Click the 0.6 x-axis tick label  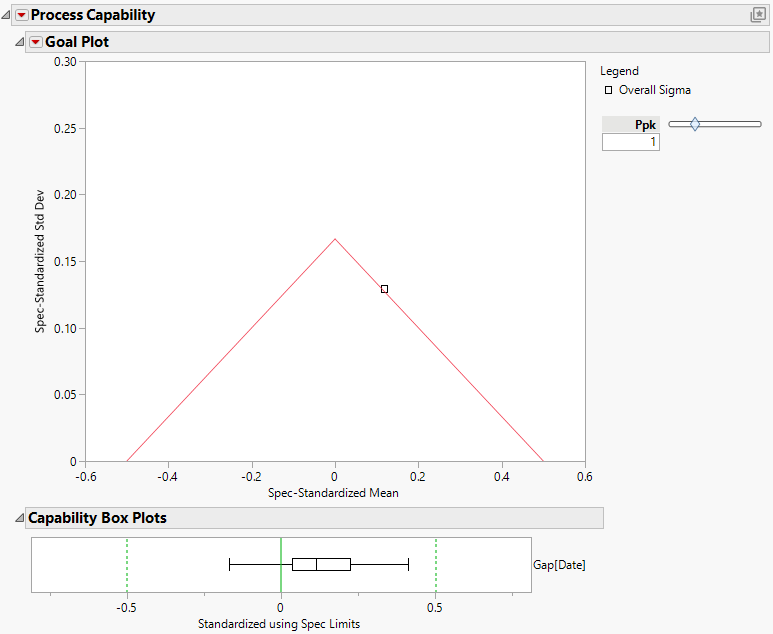tap(585, 477)
